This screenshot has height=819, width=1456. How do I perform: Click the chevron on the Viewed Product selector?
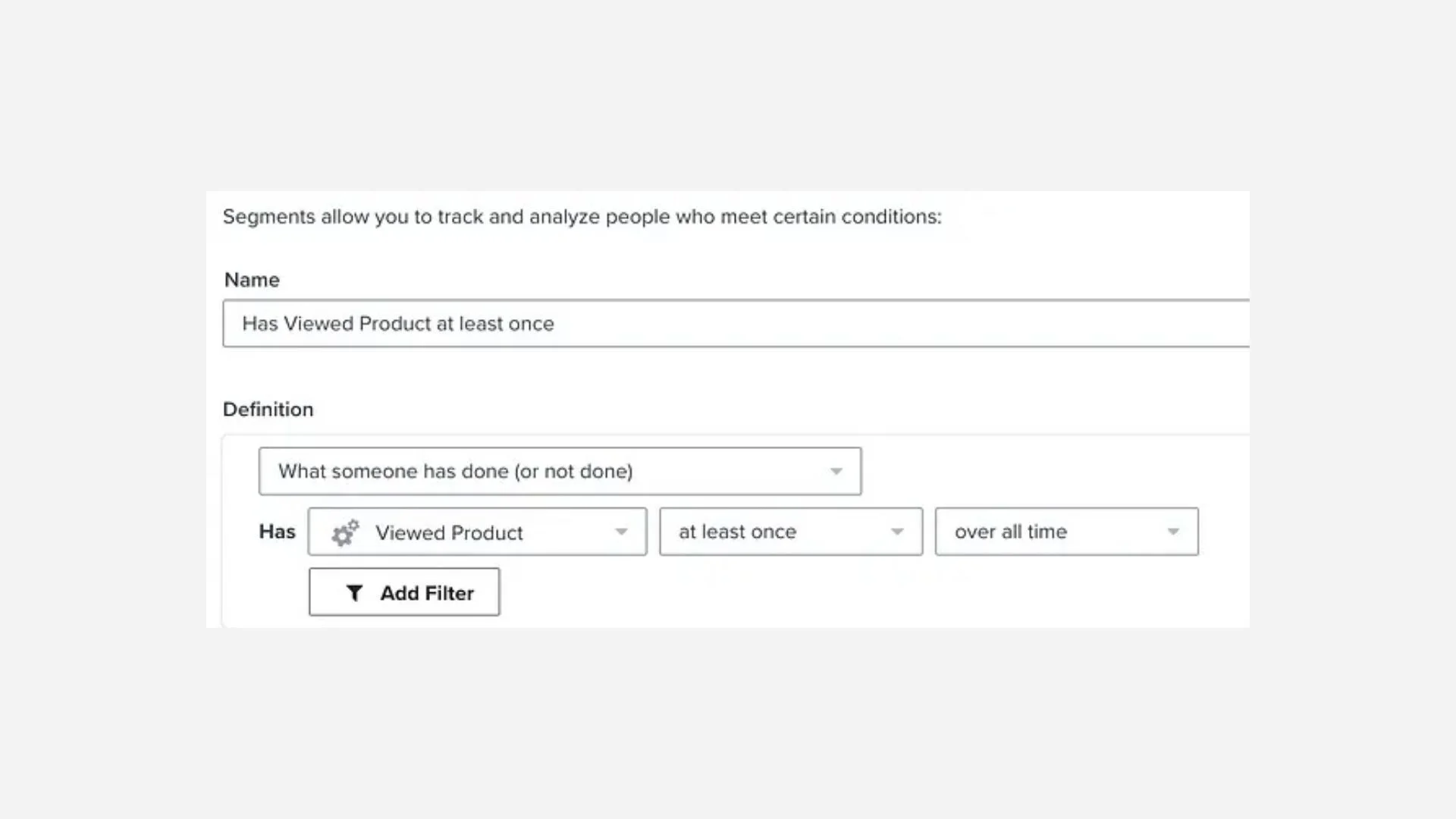(x=622, y=532)
